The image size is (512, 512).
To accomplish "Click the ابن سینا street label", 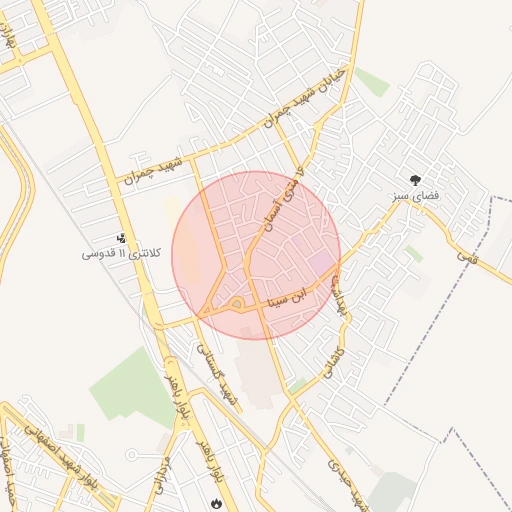I will pos(289,296).
